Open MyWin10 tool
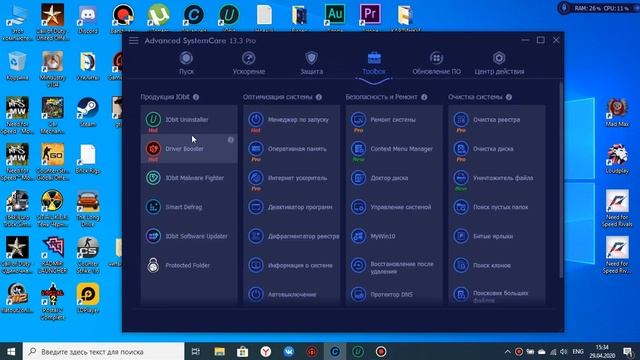The image size is (640, 360). point(394,236)
